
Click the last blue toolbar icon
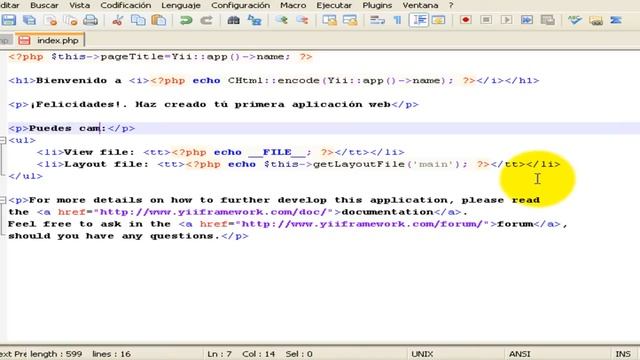[x=616, y=20]
